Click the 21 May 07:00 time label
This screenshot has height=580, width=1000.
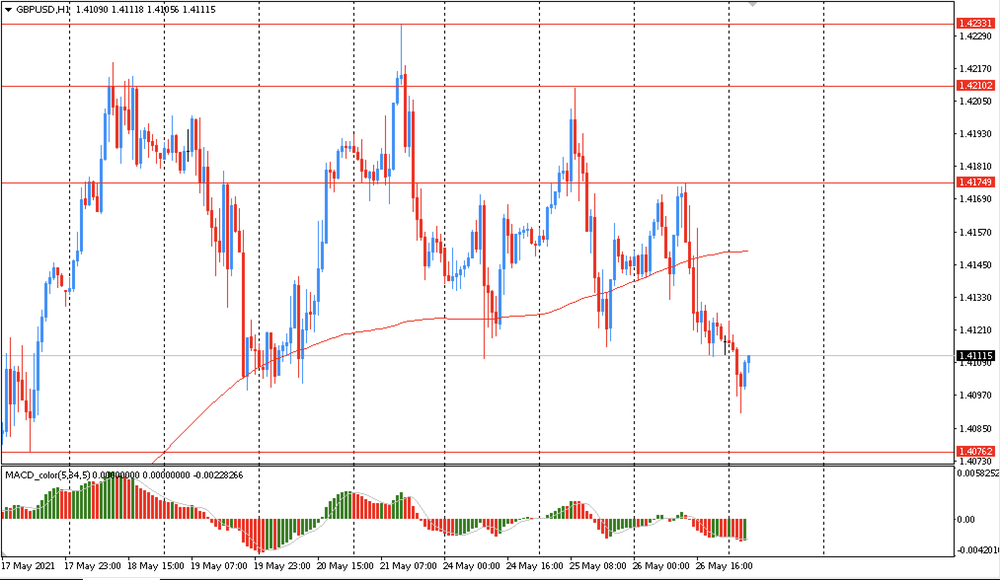(x=408, y=565)
